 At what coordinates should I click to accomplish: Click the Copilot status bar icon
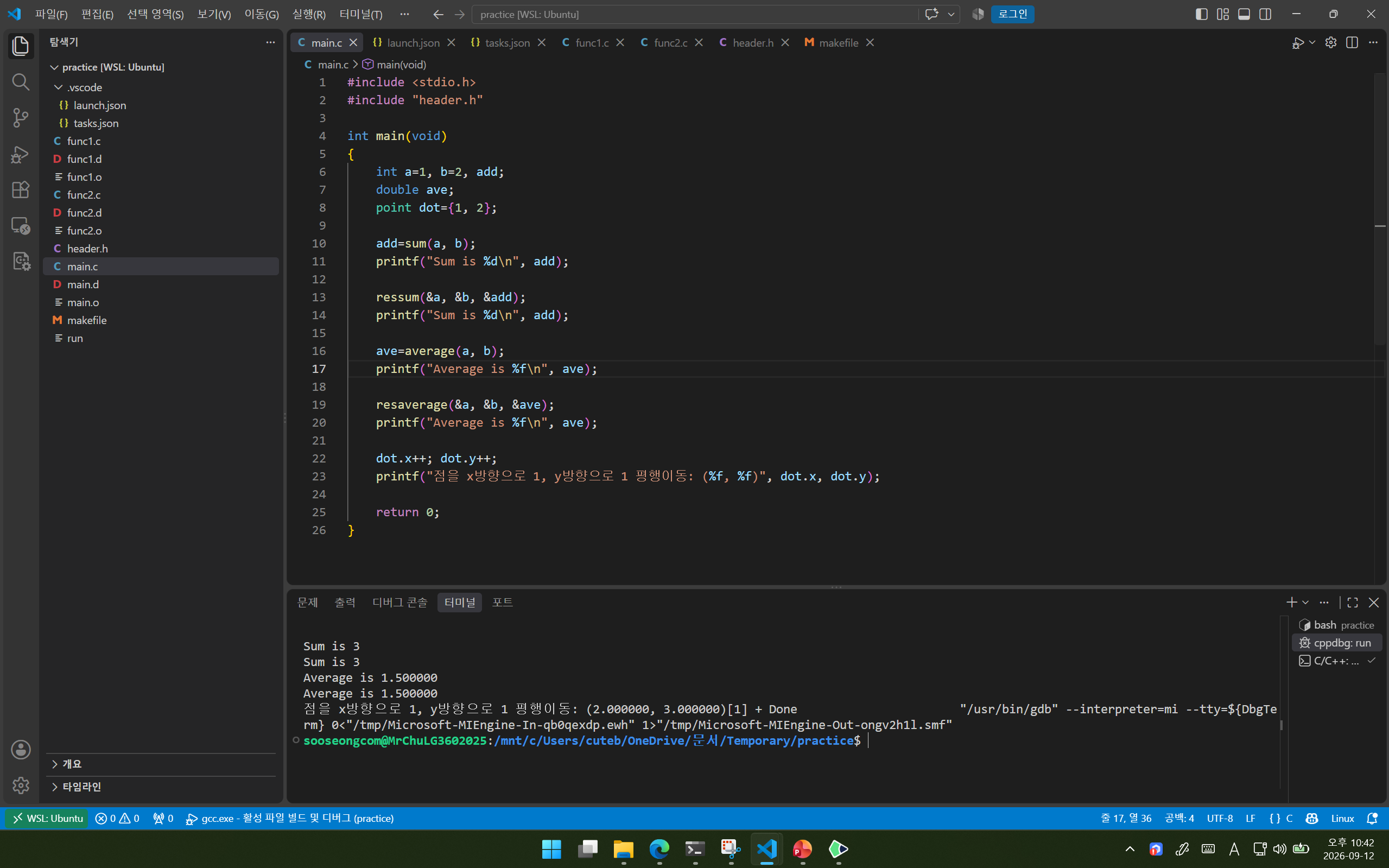click(1311, 819)
